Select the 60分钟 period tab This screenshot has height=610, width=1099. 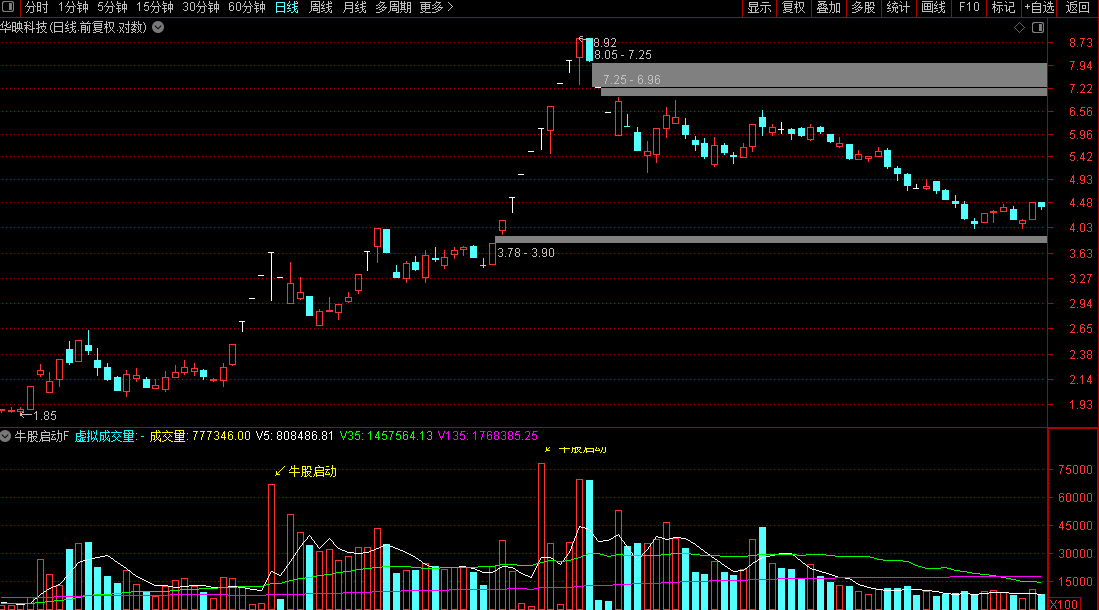247,8
